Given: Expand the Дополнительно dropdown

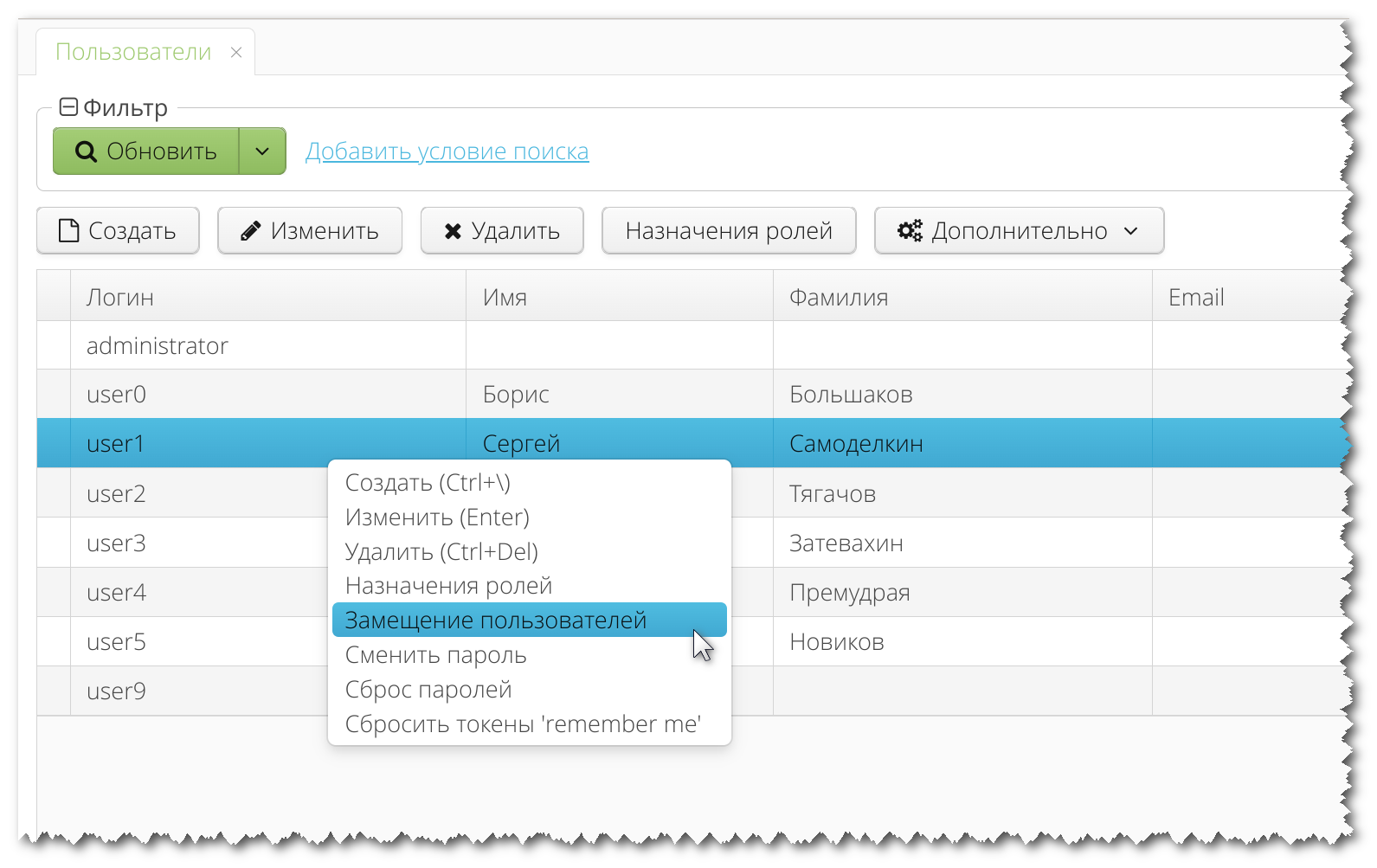Looking at the screenshot, I should [x=1019, y=231].
